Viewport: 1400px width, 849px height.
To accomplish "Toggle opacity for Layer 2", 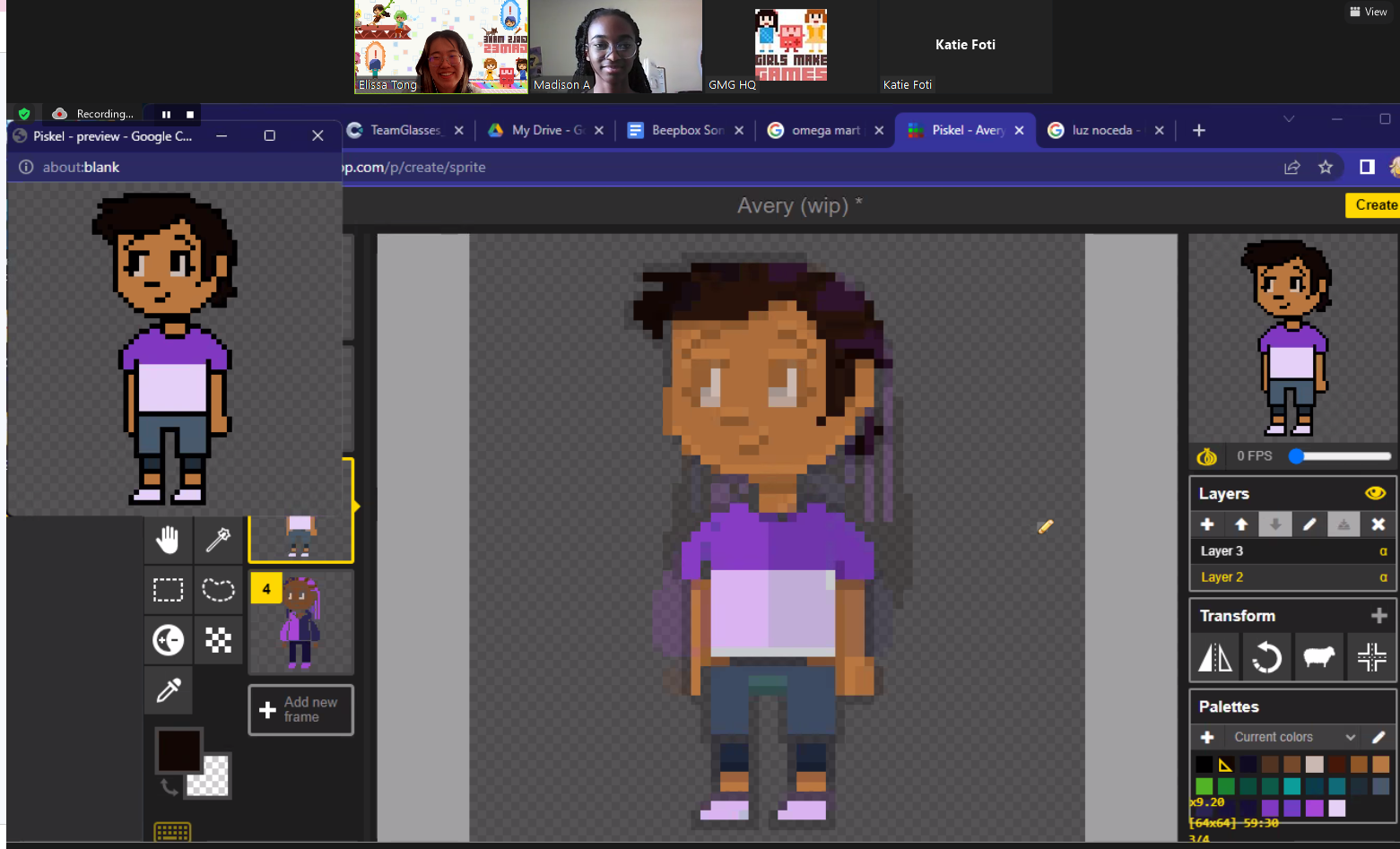I will (x=1383, y=577).
